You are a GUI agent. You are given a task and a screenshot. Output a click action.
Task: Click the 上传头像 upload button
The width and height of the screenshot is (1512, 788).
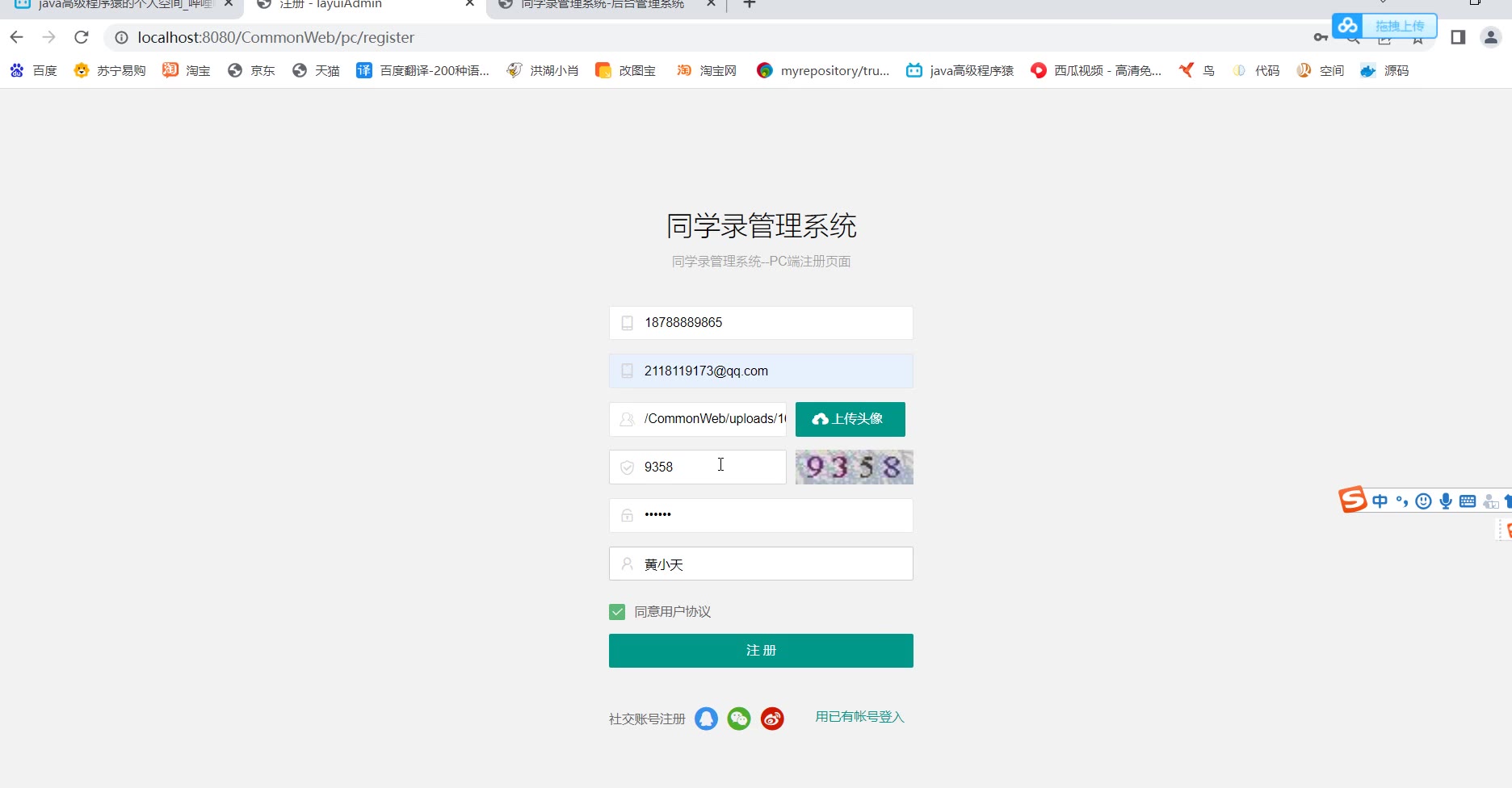point(850,419)
